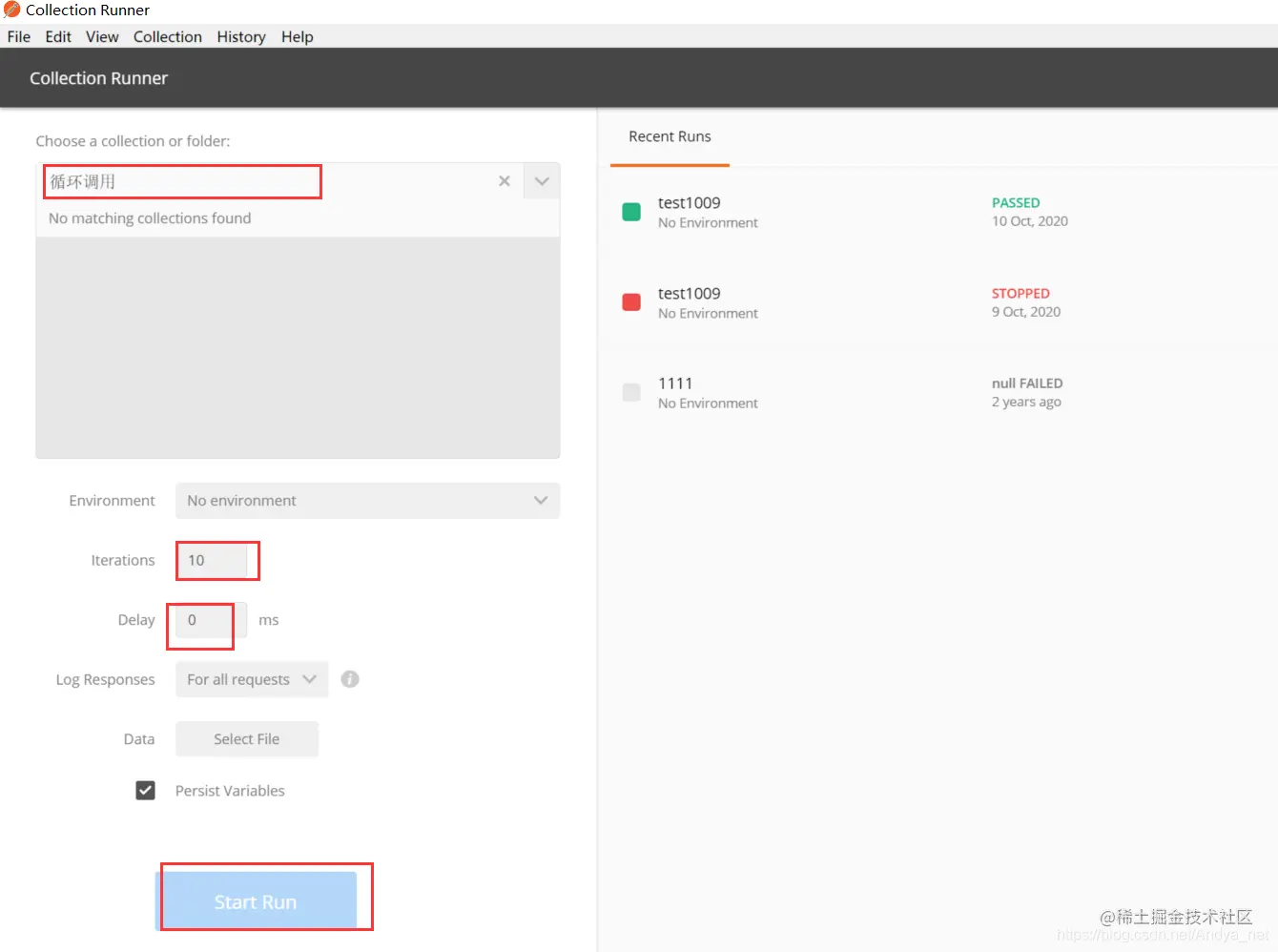Open the Edit menu
This screenshot has height=952, width=1278.
click(x=58, y=36)
